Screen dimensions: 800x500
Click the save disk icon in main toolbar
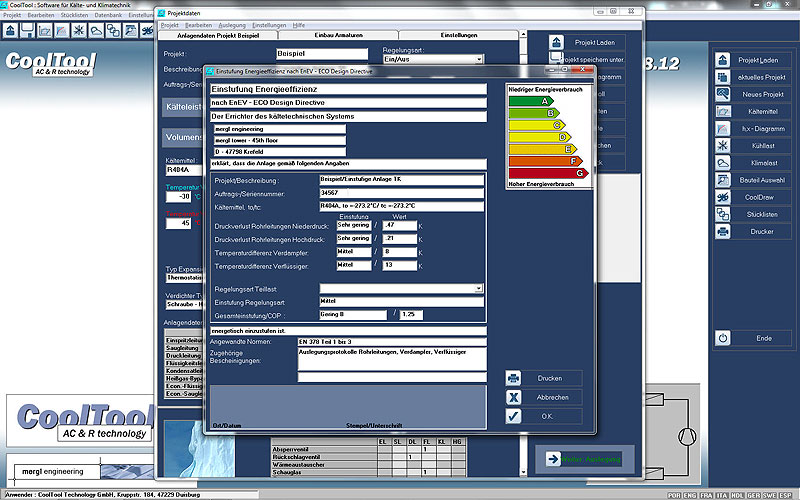(28, 31)
